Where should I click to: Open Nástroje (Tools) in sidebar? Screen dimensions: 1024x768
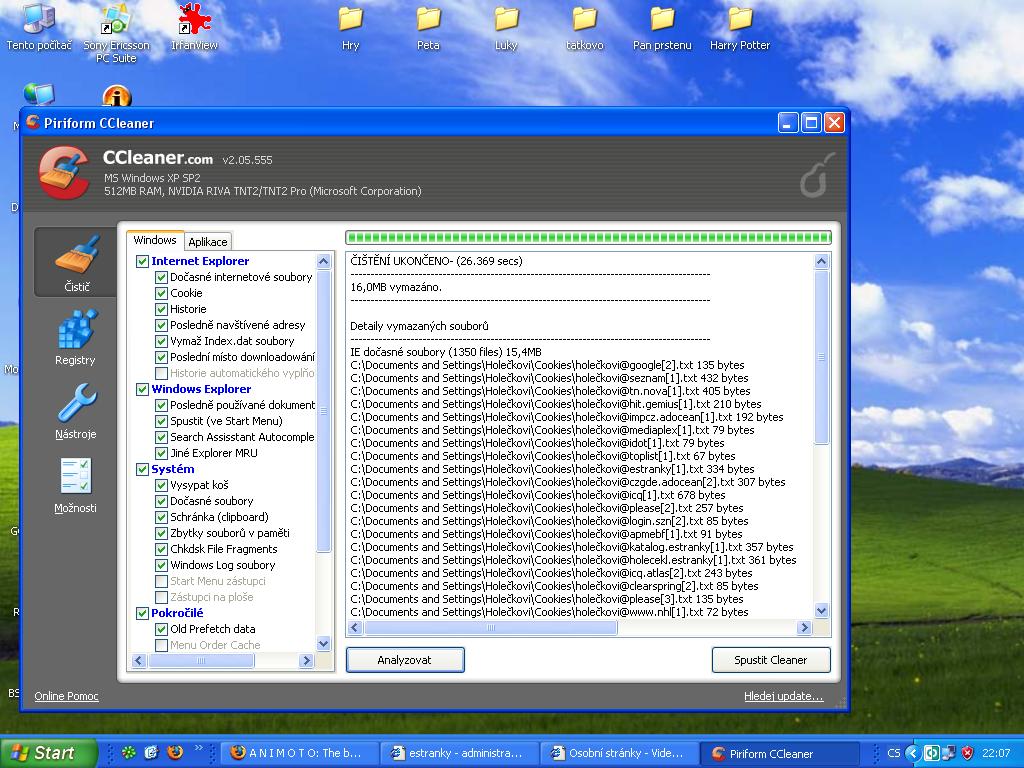pos(75,411)
